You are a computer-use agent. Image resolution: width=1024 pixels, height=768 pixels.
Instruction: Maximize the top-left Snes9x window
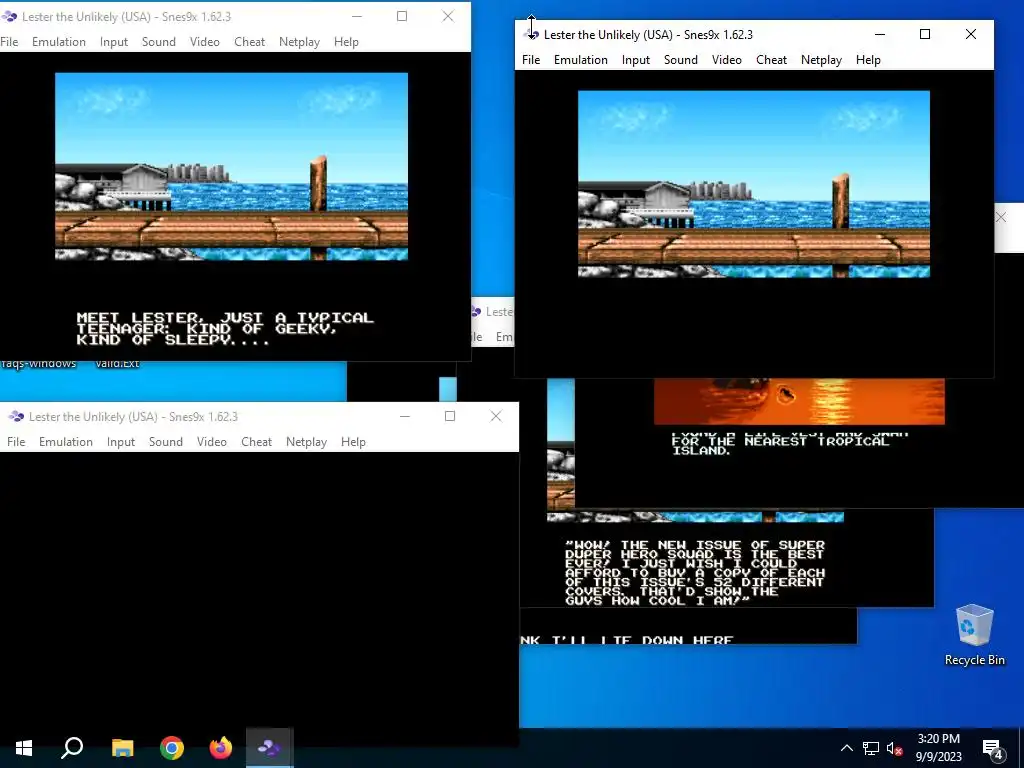coord(402,16)
